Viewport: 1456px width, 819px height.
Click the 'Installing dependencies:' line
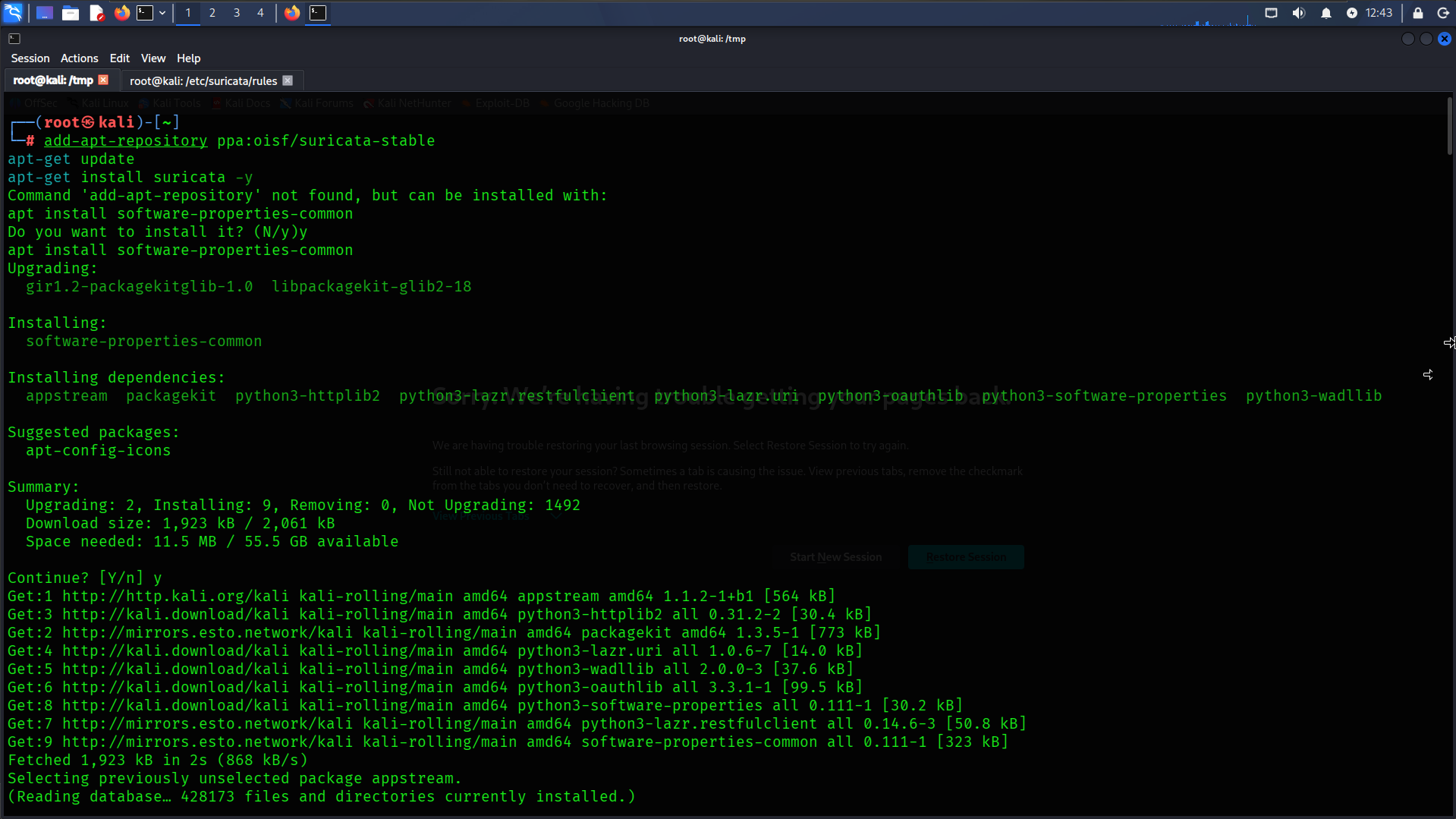(117, 378)
